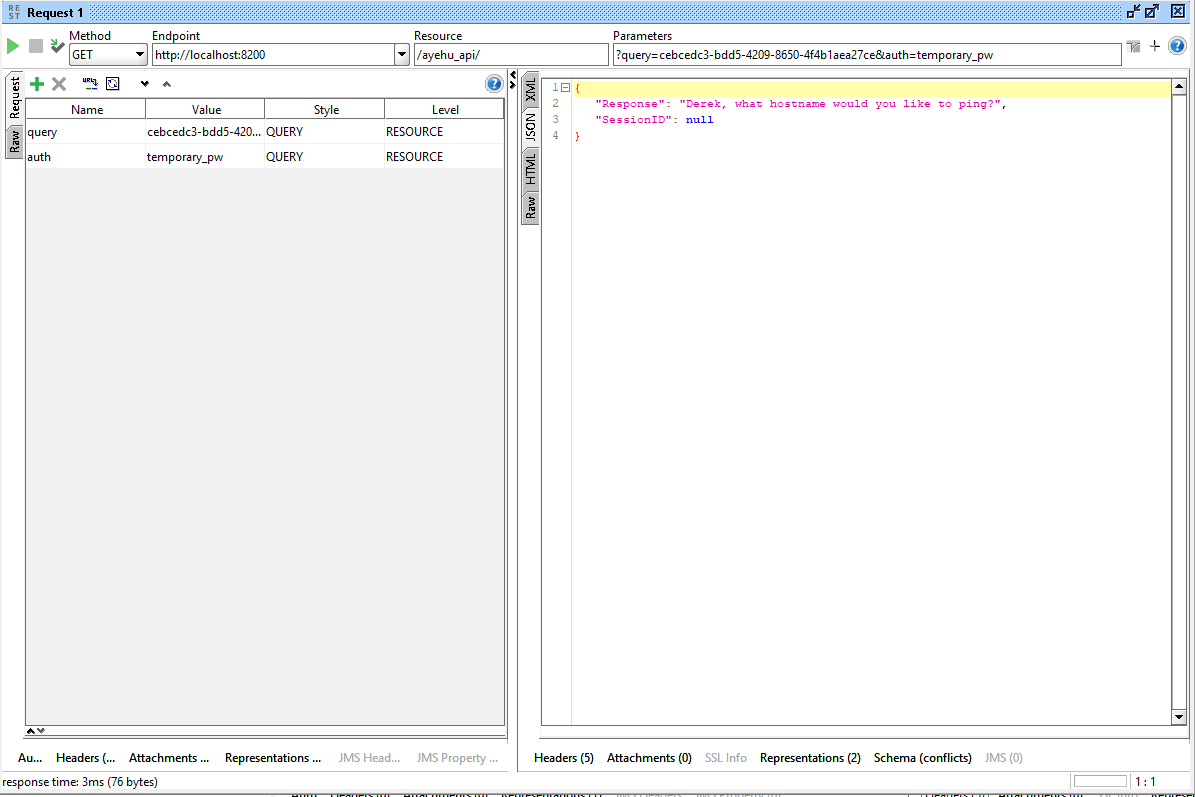Open Schema (conflicts) panel

click(922, 758)
